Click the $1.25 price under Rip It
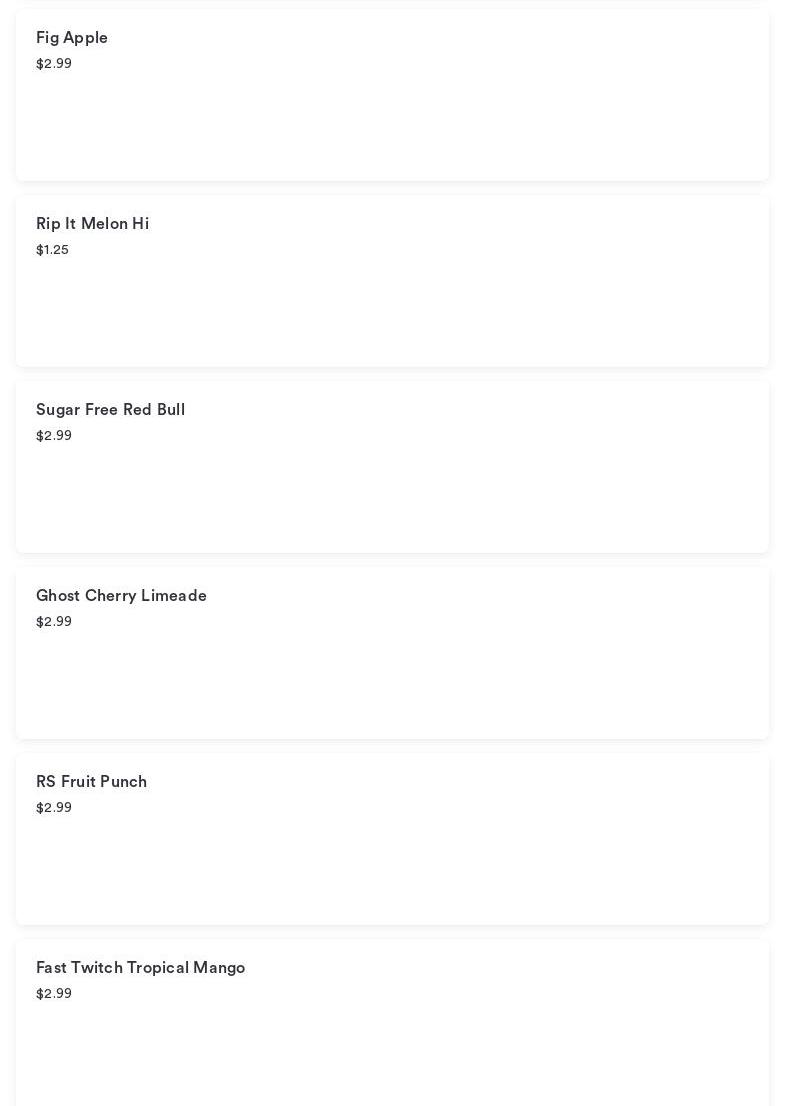 pos(52,250)
